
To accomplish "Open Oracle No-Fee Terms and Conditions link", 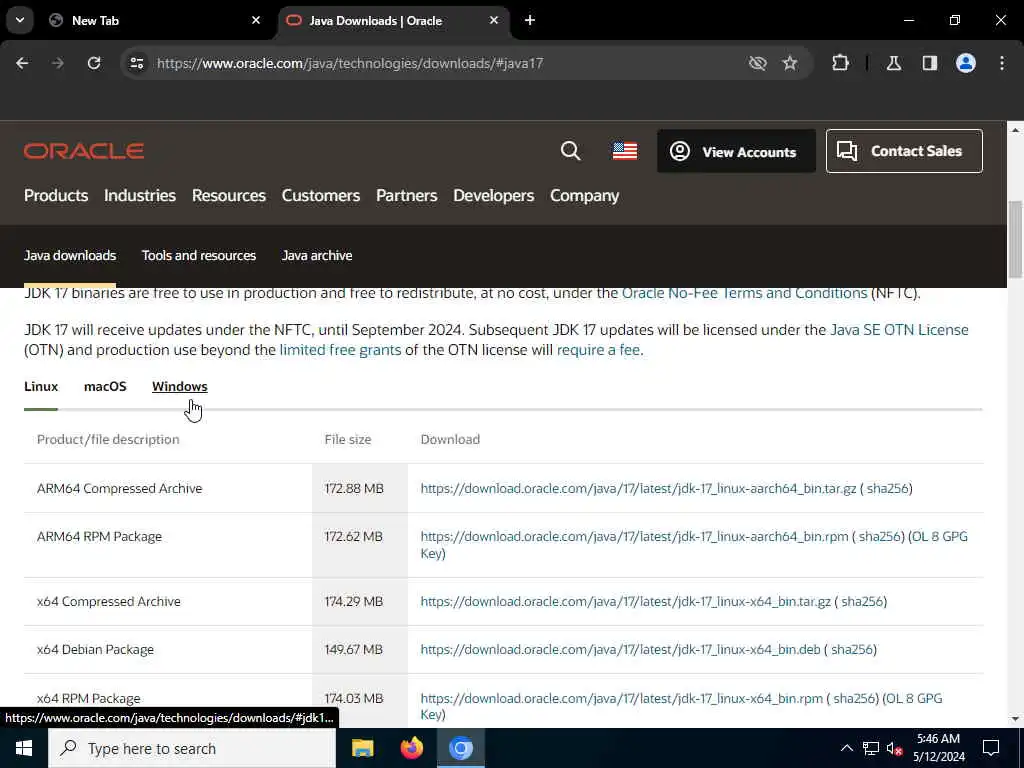I will pyautogui.click(x=744, y=293).
